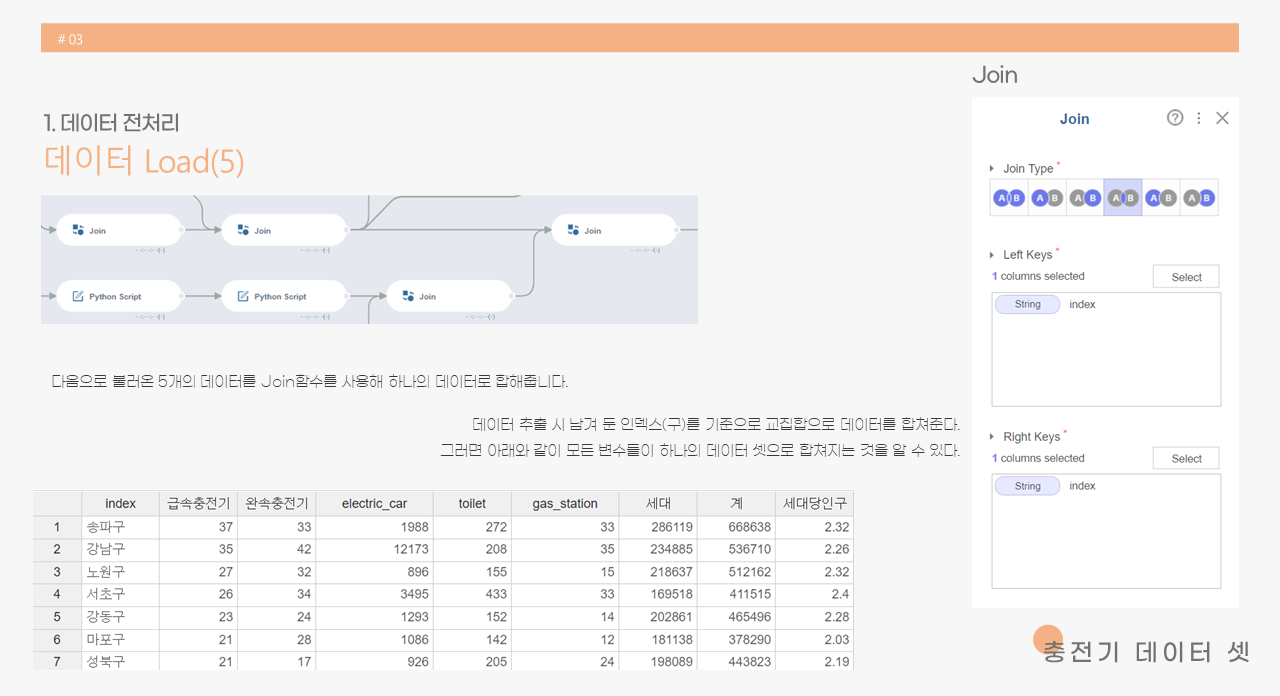Click Select button for Left Keys
The image size is (1280, 696).
[x=1186, y=277]
